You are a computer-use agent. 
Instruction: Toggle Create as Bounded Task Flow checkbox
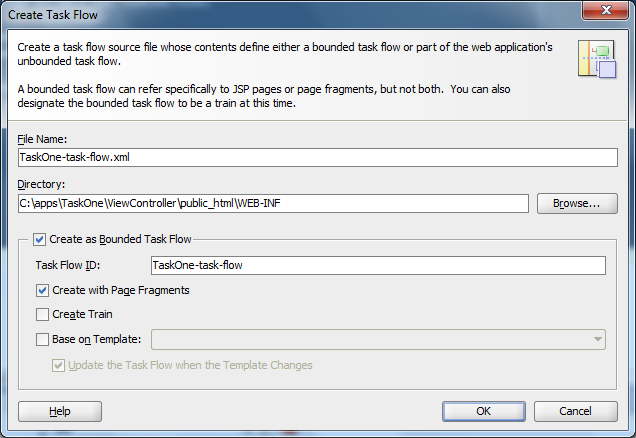(40, 239)
